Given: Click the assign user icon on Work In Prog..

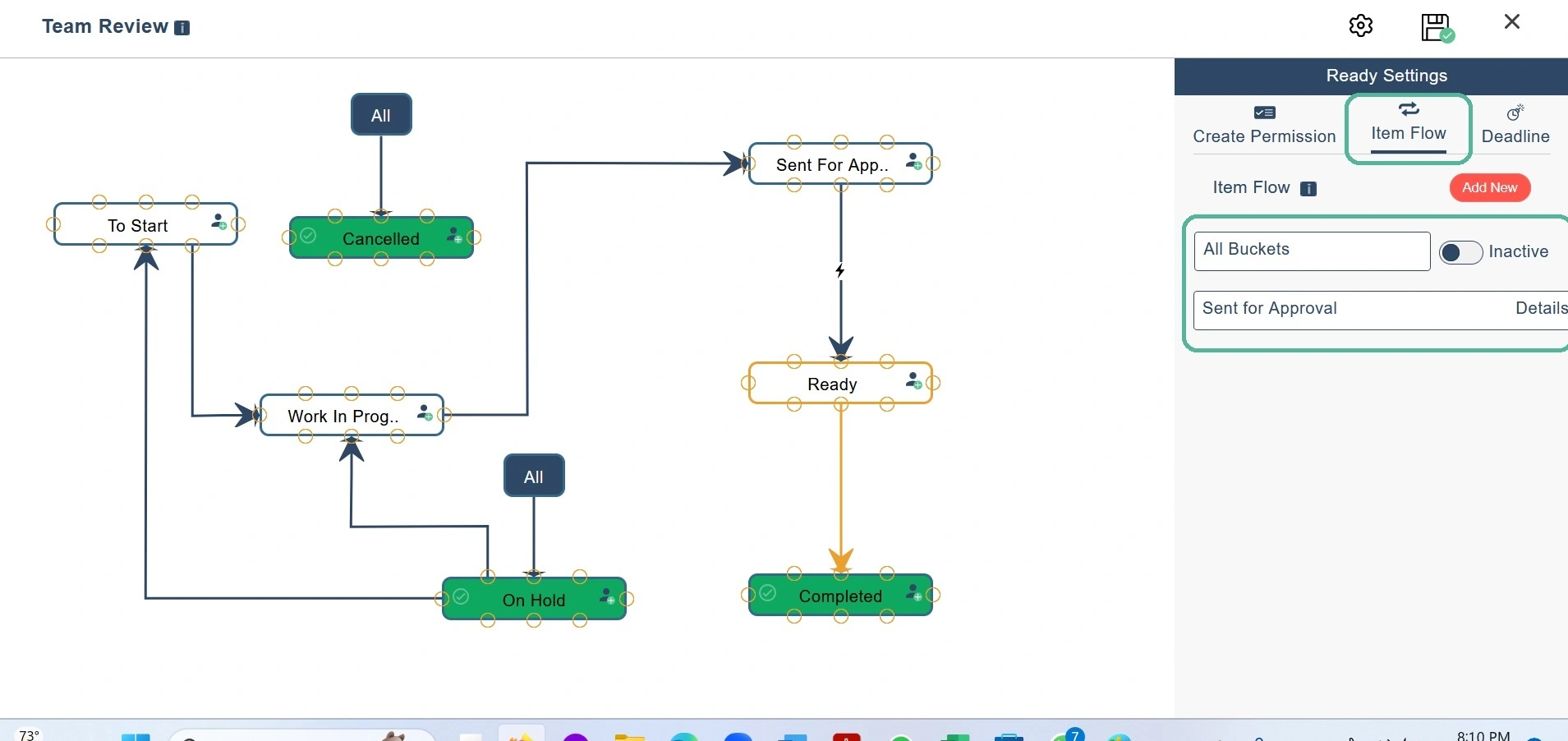Looking at the screenshot, I should (x=425, y=412).
